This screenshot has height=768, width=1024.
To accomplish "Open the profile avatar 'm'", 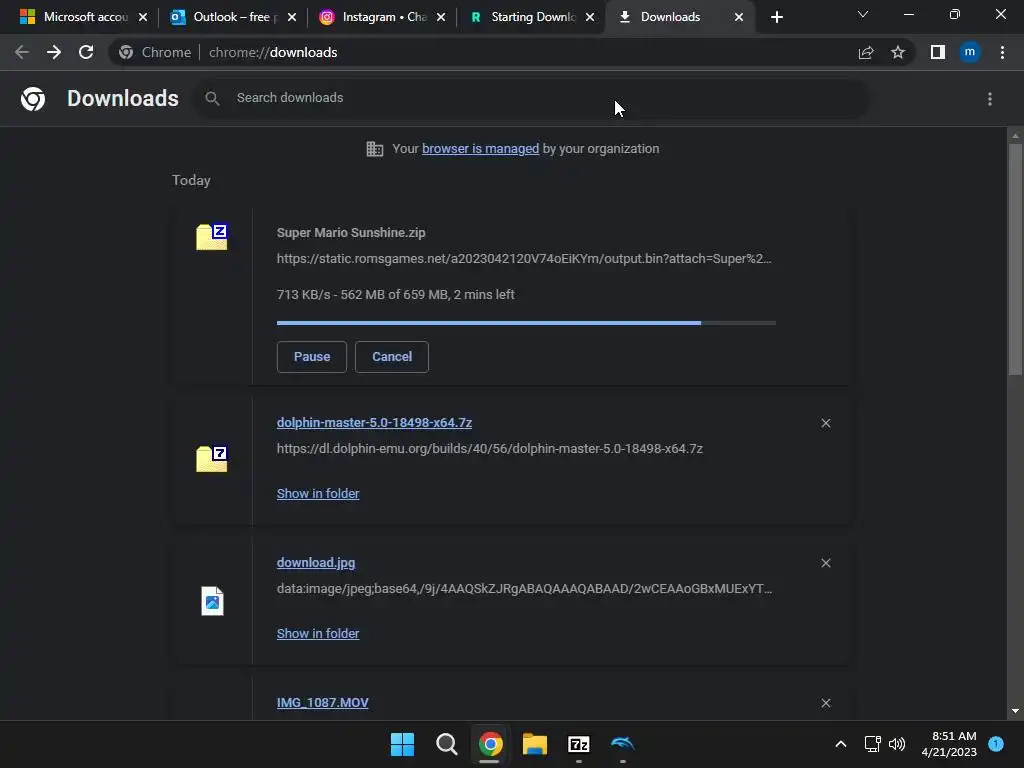I will point(970,52).
